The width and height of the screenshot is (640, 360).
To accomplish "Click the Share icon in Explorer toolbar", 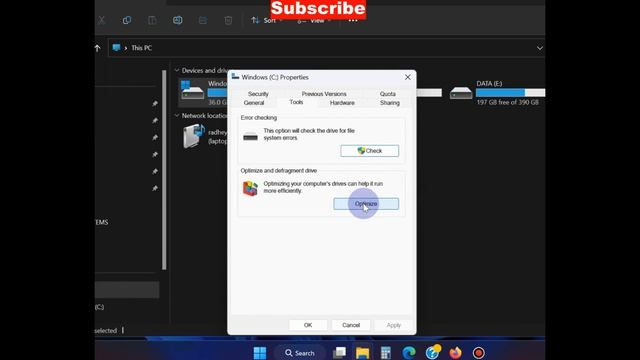I will click(203, 20).
